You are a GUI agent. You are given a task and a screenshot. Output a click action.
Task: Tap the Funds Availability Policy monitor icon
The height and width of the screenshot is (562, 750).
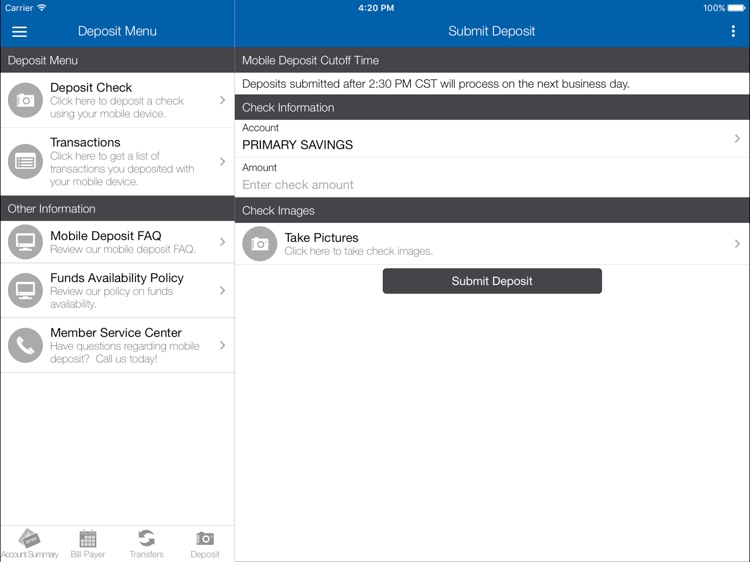(25, 290)
